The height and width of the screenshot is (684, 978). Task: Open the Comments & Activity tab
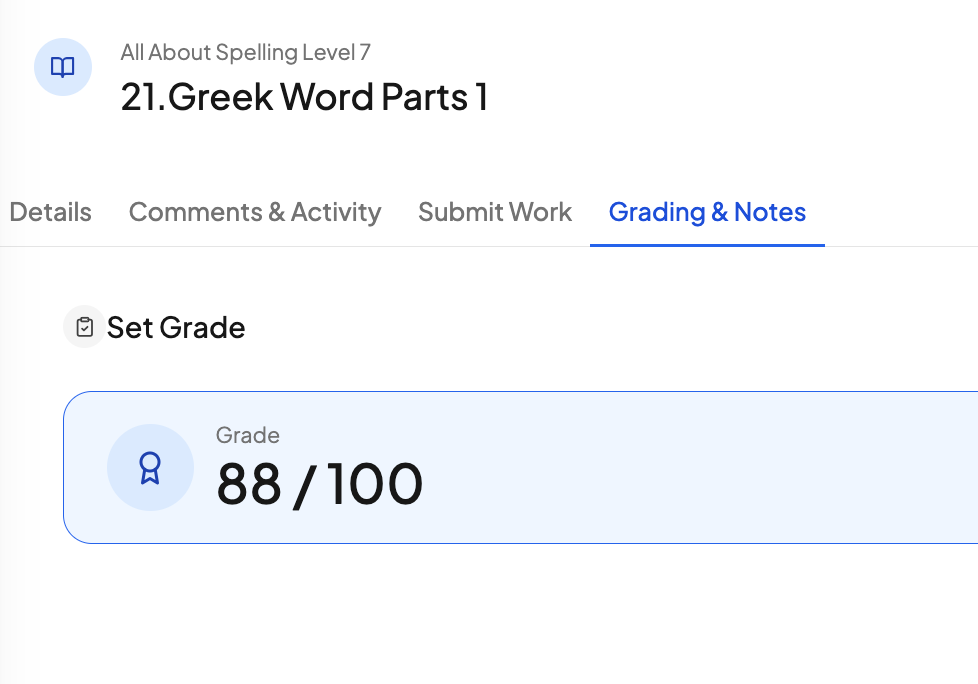(x=255, y=212)
